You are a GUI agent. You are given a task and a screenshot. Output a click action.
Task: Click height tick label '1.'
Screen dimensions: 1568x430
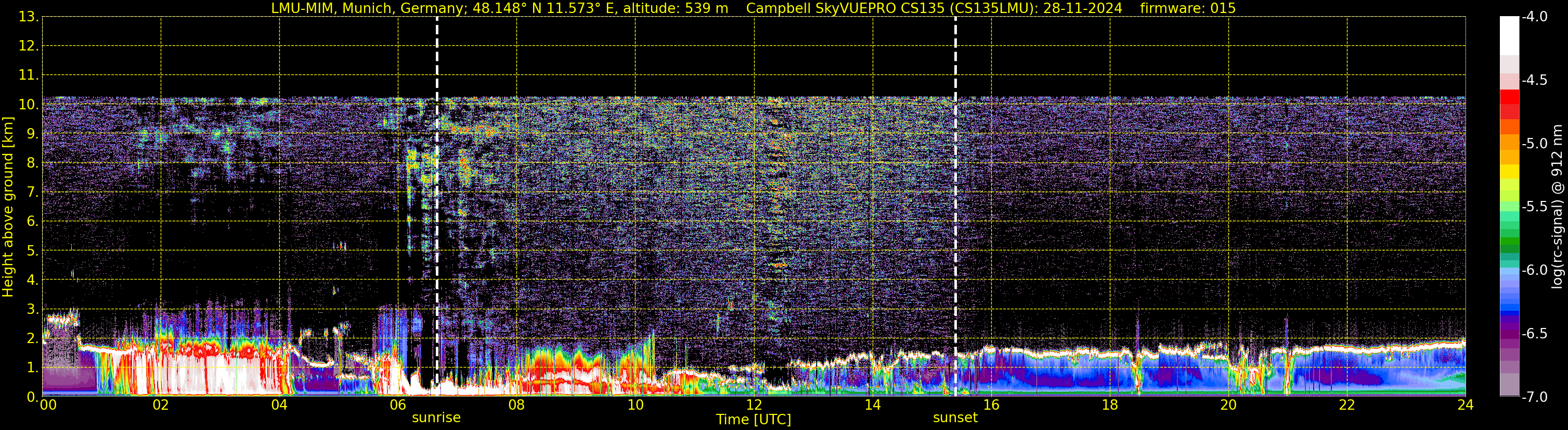click(x=33, y=368)
